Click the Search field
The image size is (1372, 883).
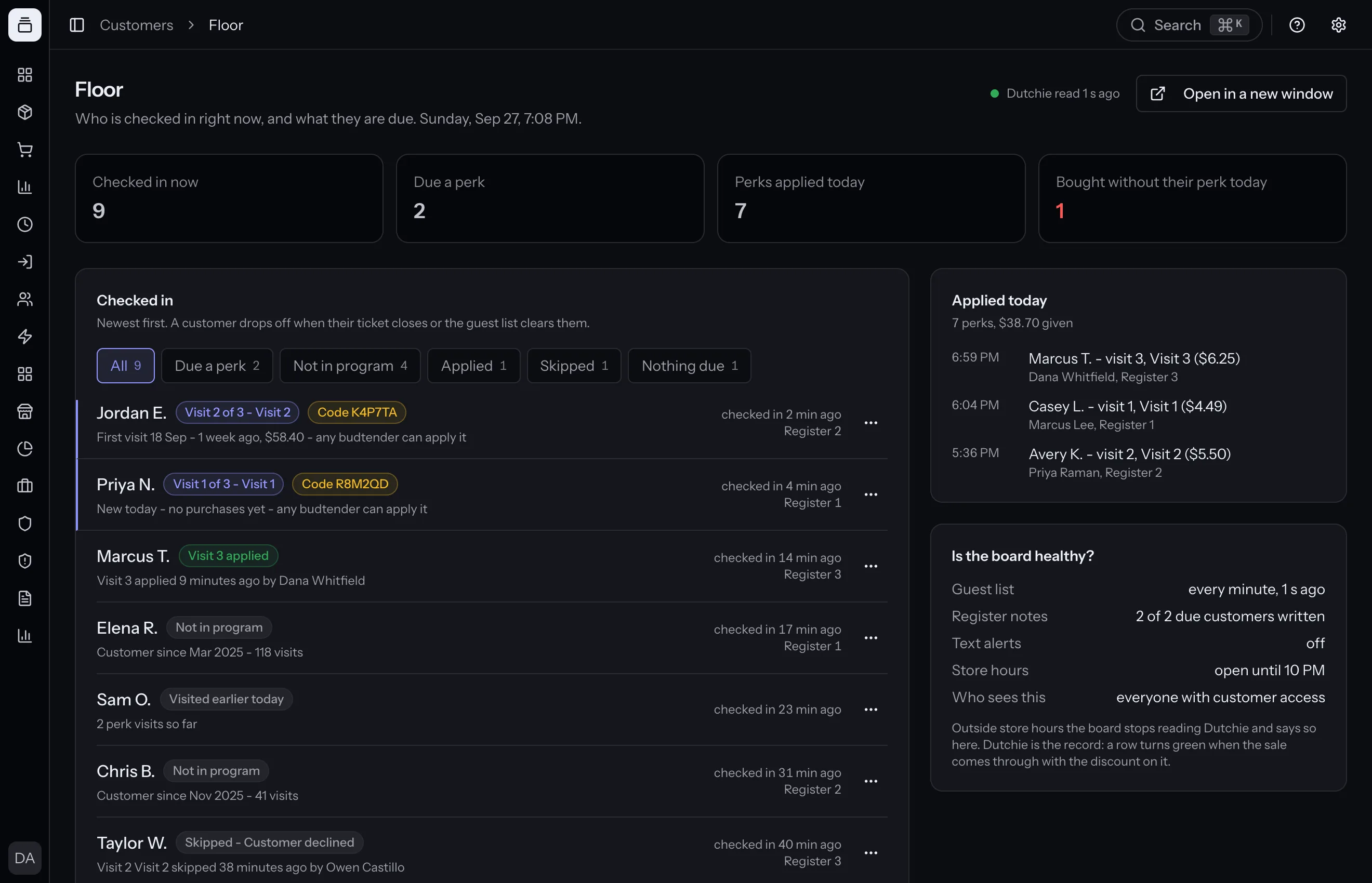pyautogui.click(x=1189, y=24)
